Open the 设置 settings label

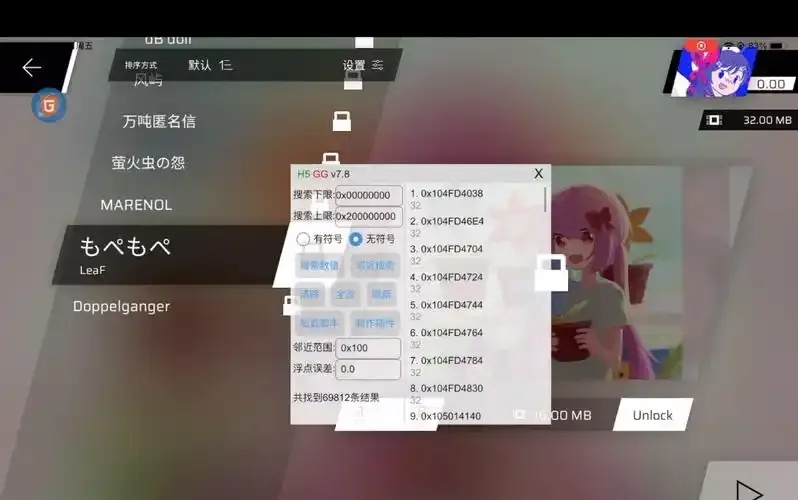[x=354, y=65]
